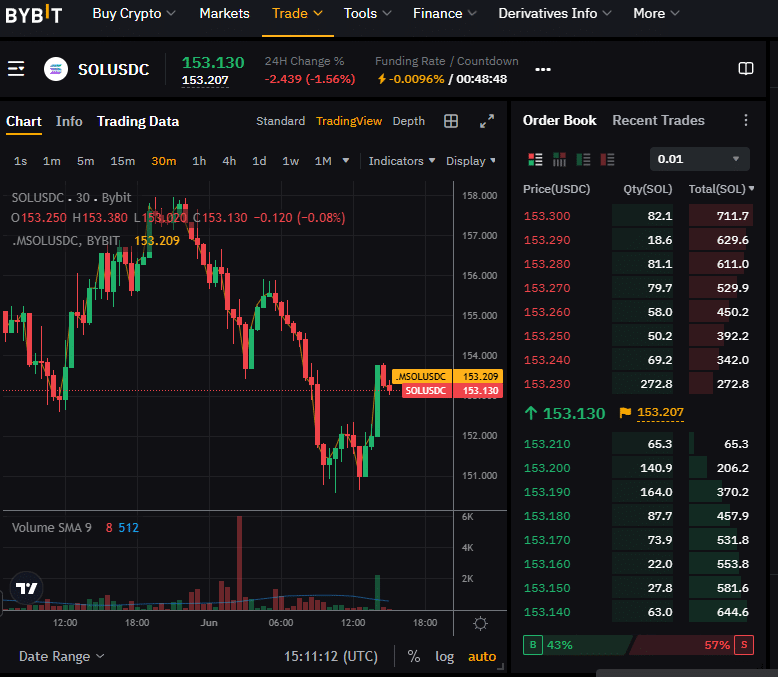
Task: Select the 15m timeframe
Action: (123, 161)
